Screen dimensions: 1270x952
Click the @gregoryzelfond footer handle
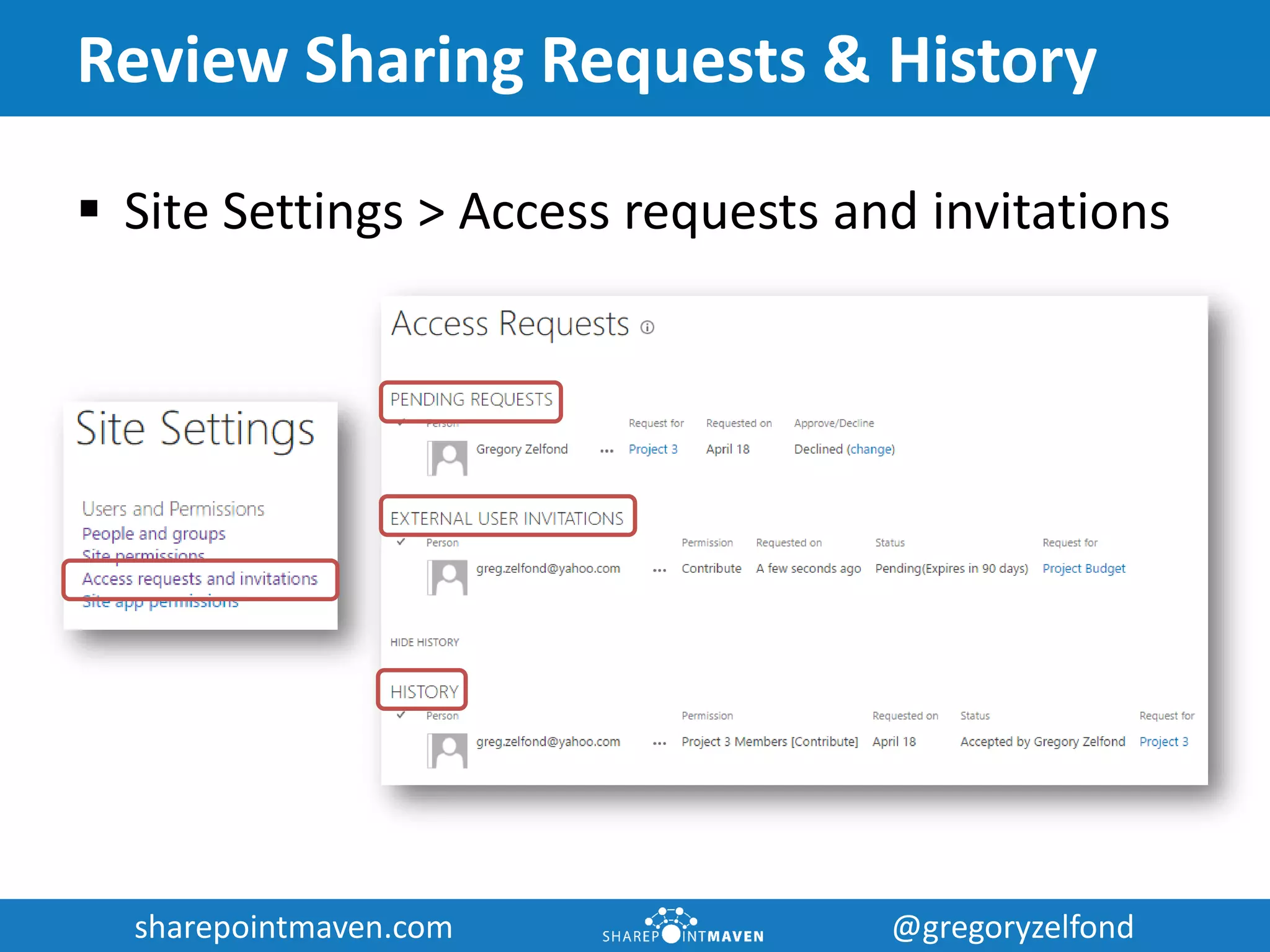click(x=1013, y=928)
